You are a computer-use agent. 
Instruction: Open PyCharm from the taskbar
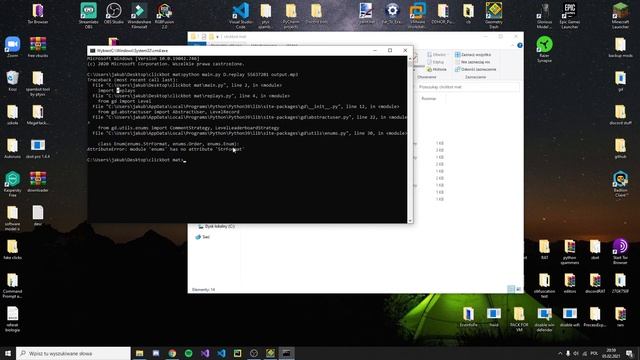tap(238, 353)
